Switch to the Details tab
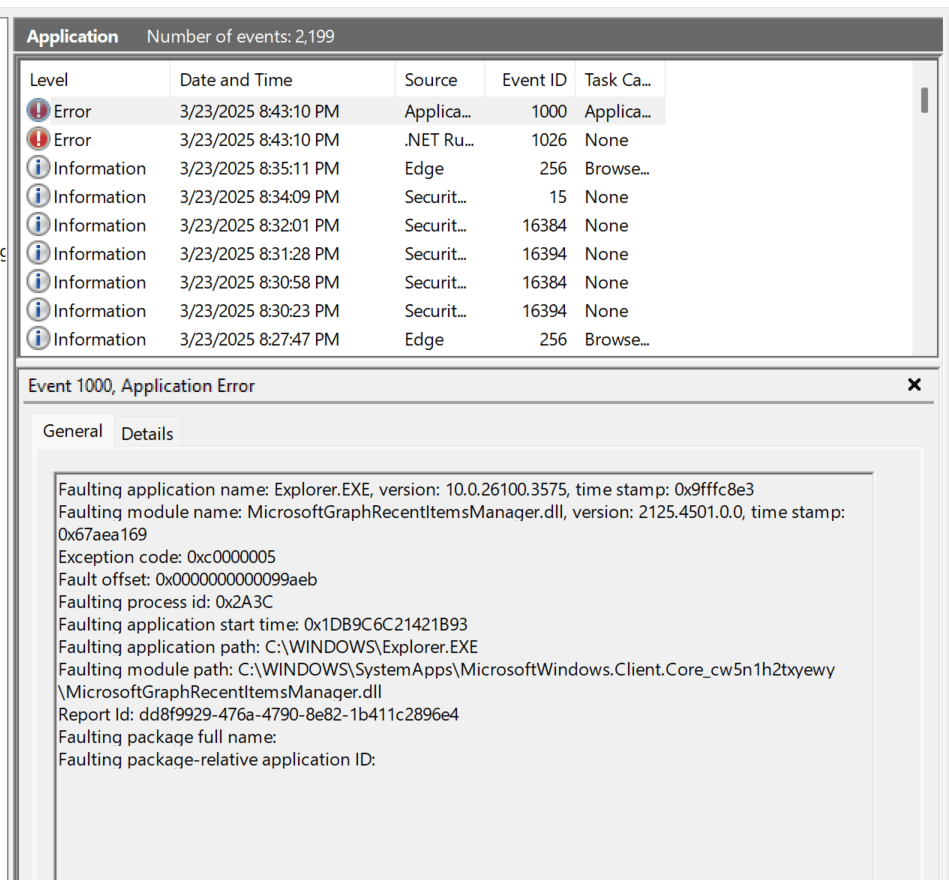The image size is (949, 880). 147,433
